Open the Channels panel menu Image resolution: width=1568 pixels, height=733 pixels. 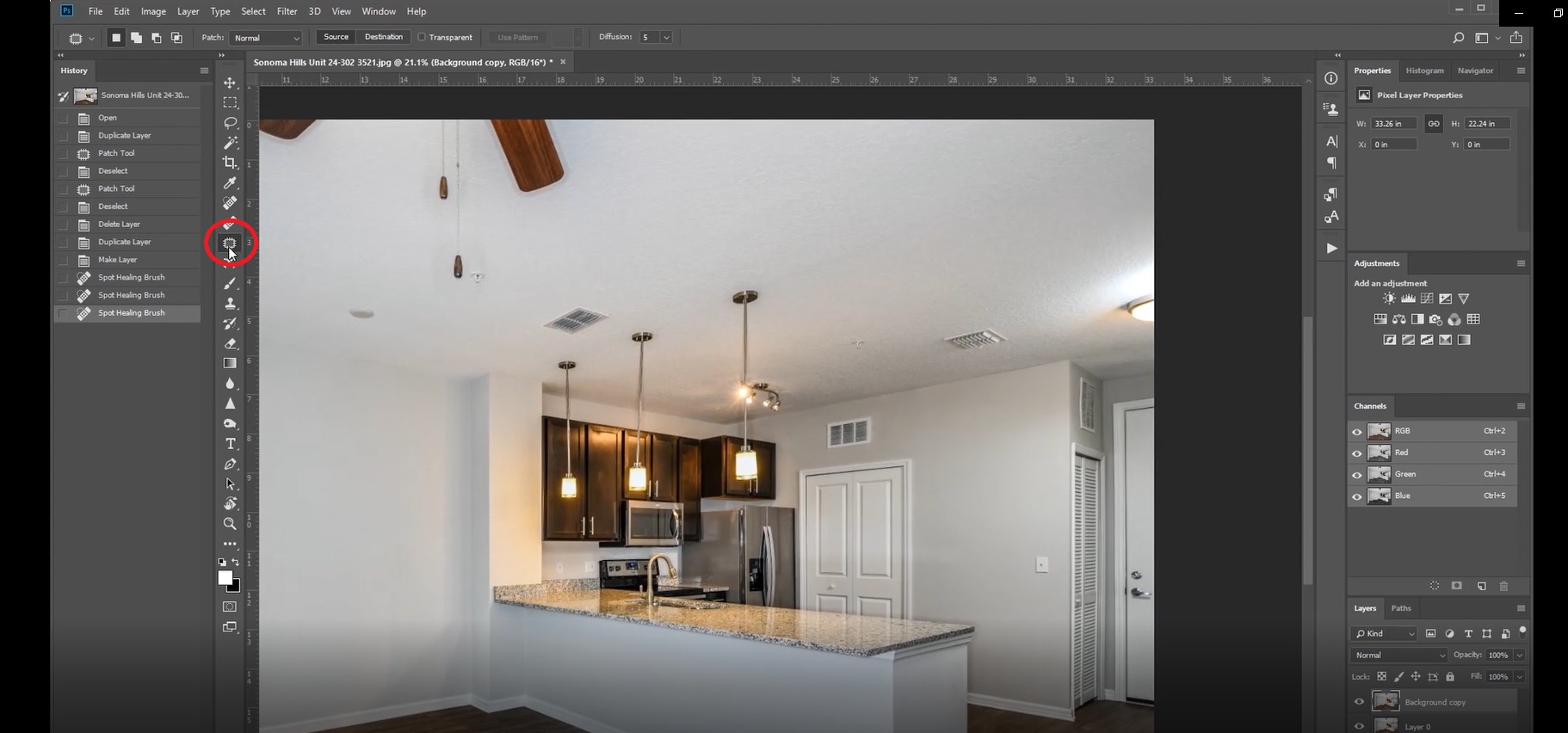[1521, 406]
